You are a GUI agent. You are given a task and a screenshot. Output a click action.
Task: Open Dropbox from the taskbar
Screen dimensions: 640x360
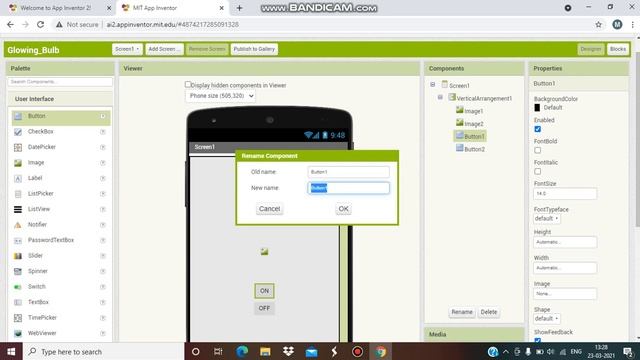288,351
